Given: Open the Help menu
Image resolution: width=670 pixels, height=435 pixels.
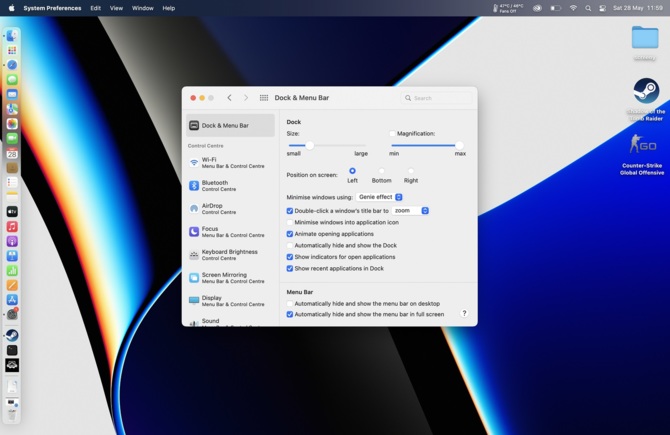Looking at the screenshot, I should 169,8.
